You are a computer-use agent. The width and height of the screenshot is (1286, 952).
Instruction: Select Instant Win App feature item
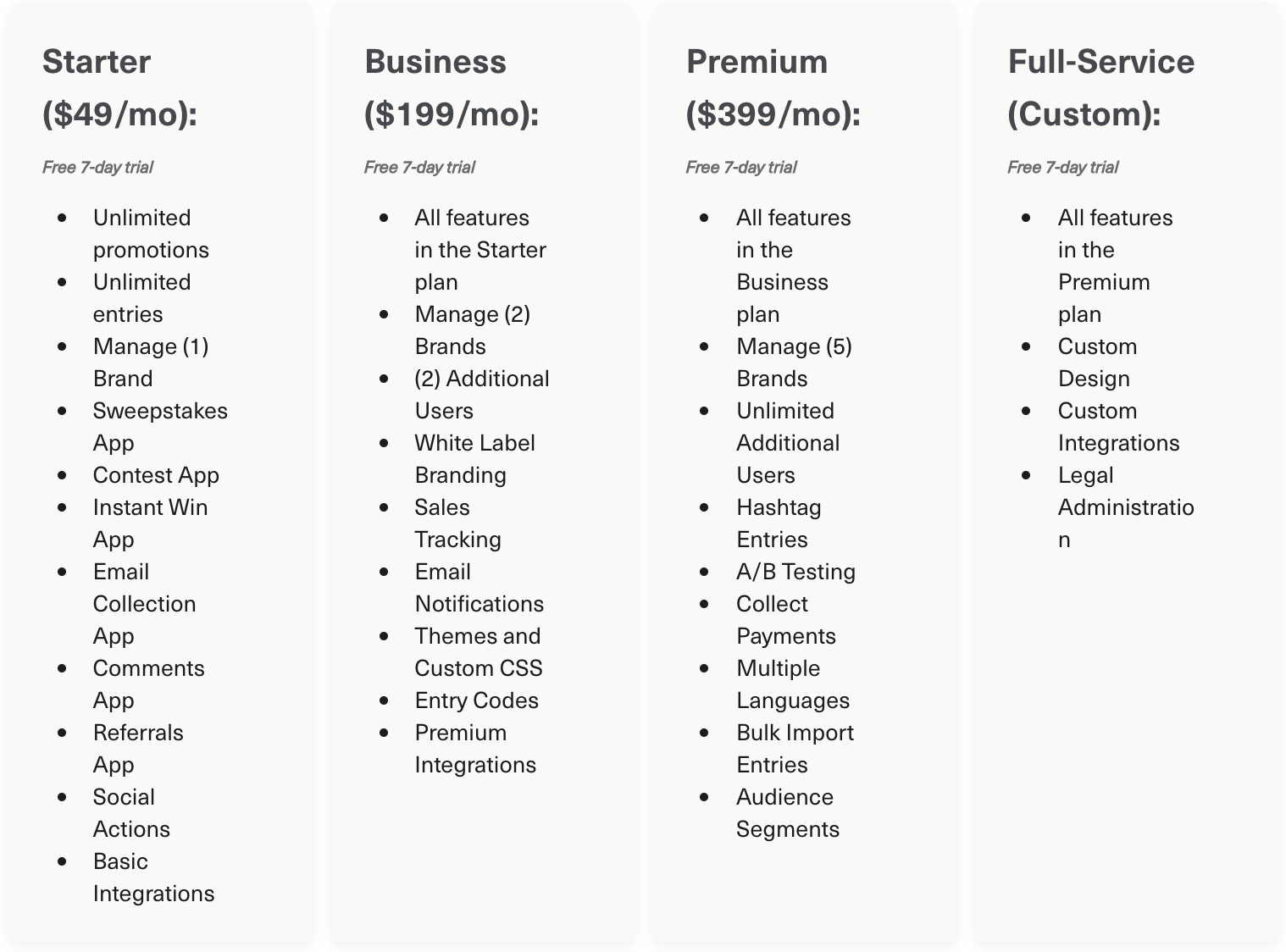point(150,523)
